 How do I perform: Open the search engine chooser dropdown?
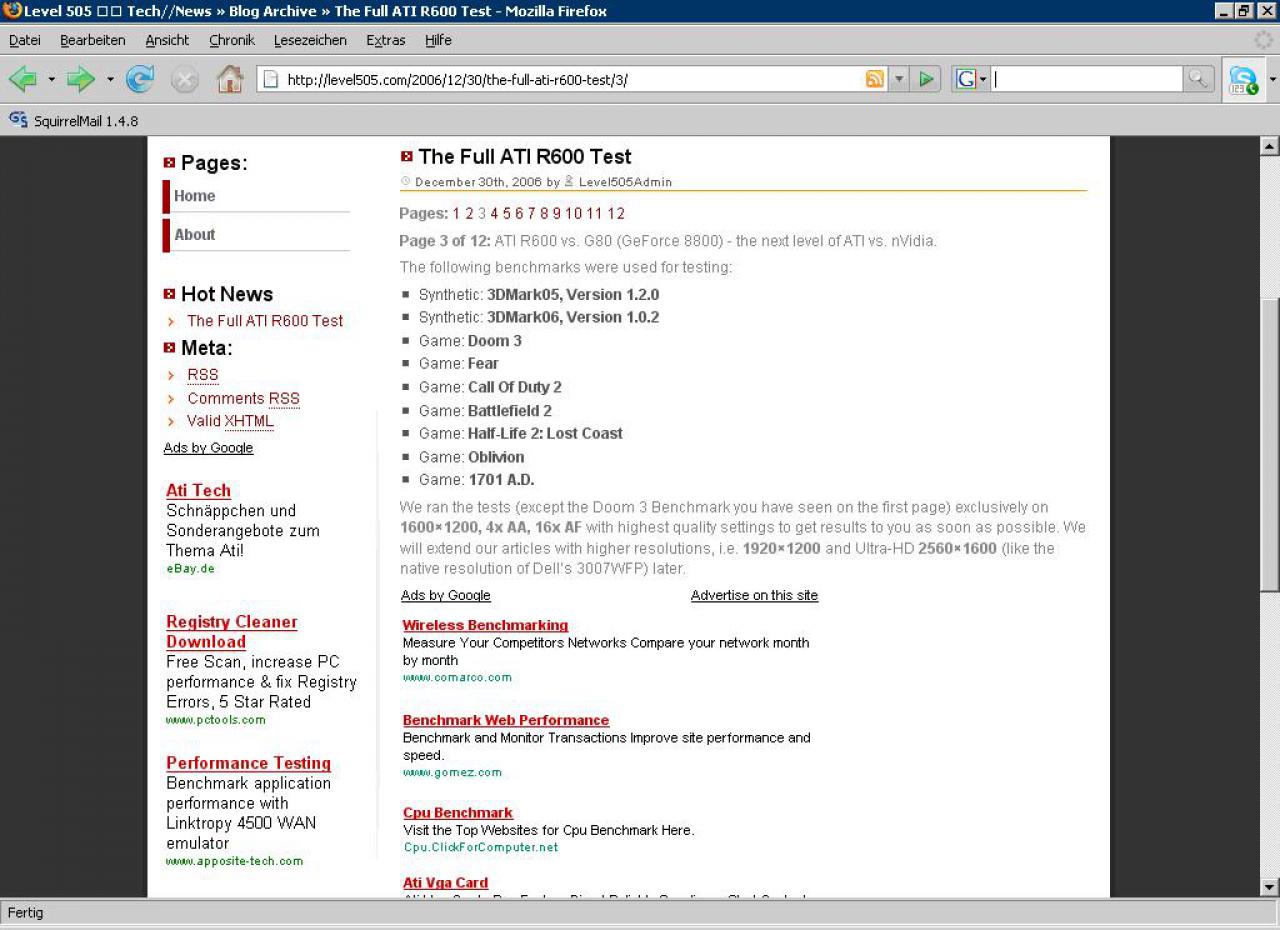coord(983,79)
